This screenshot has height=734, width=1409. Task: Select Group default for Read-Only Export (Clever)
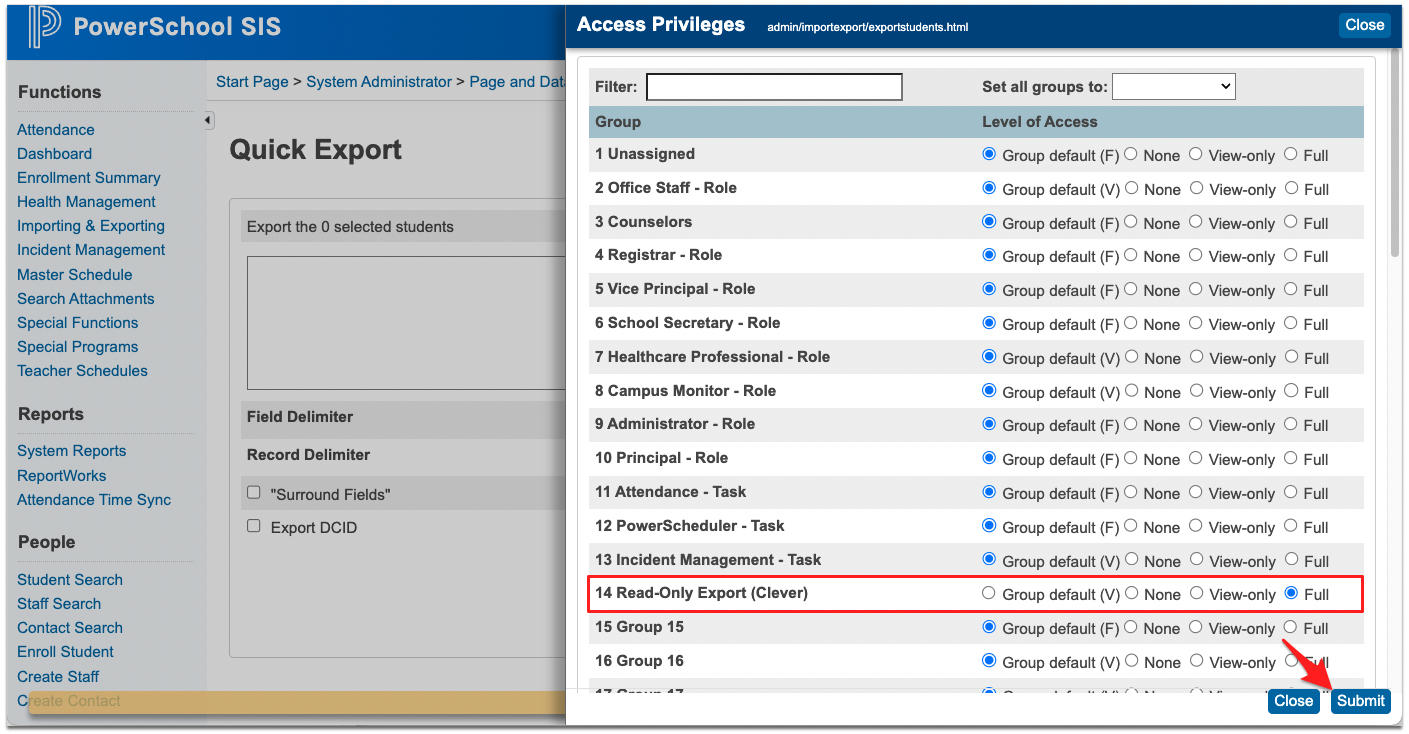(988, 593)
